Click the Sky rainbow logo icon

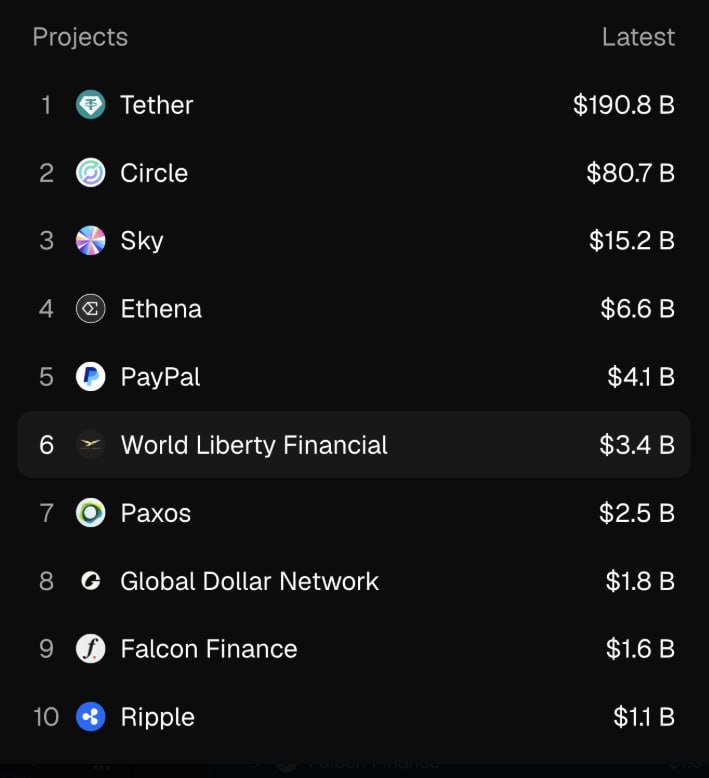pyautogui.click(x=91, y=241)
